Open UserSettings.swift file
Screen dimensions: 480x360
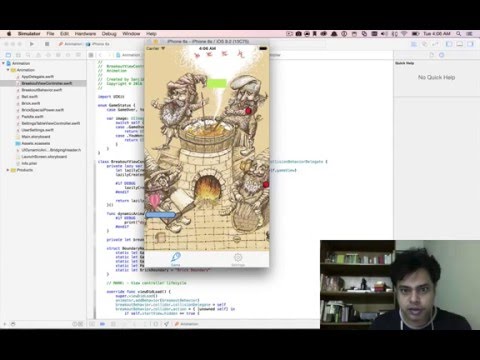(37, 130)
